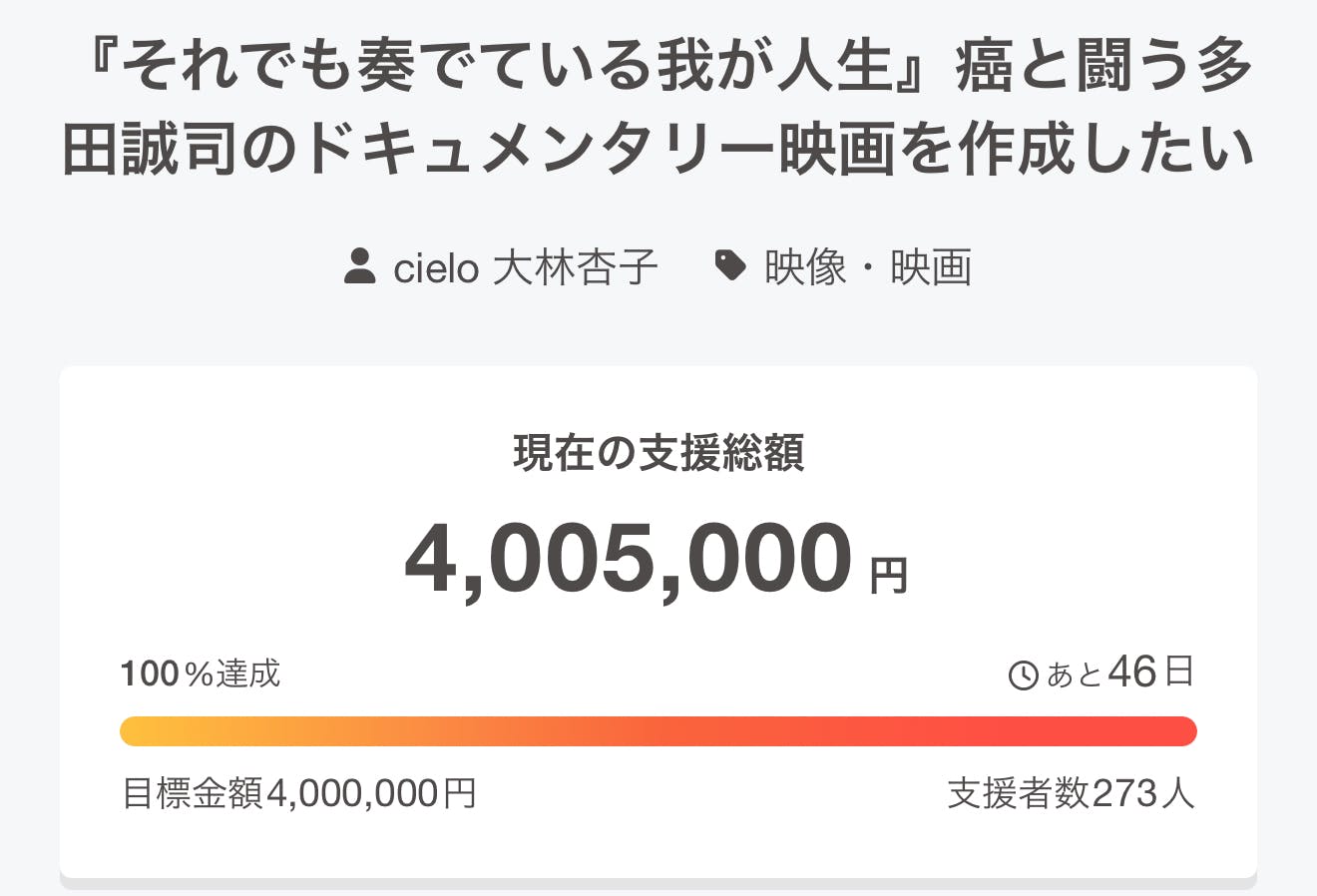Click the clock icon beside remaining days

(1024, 675)
